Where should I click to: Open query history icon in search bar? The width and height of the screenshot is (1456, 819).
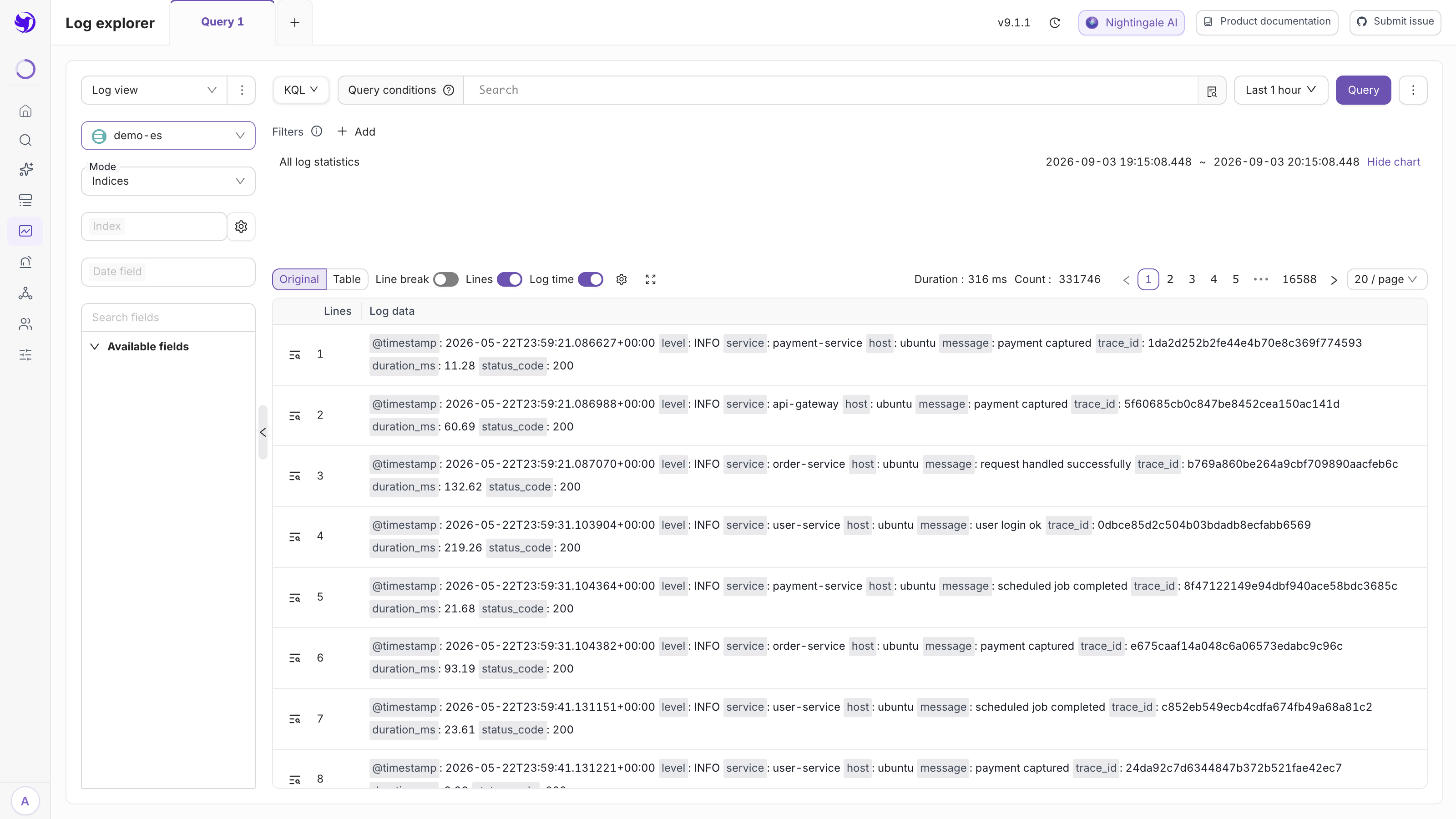click(1212, 91)
